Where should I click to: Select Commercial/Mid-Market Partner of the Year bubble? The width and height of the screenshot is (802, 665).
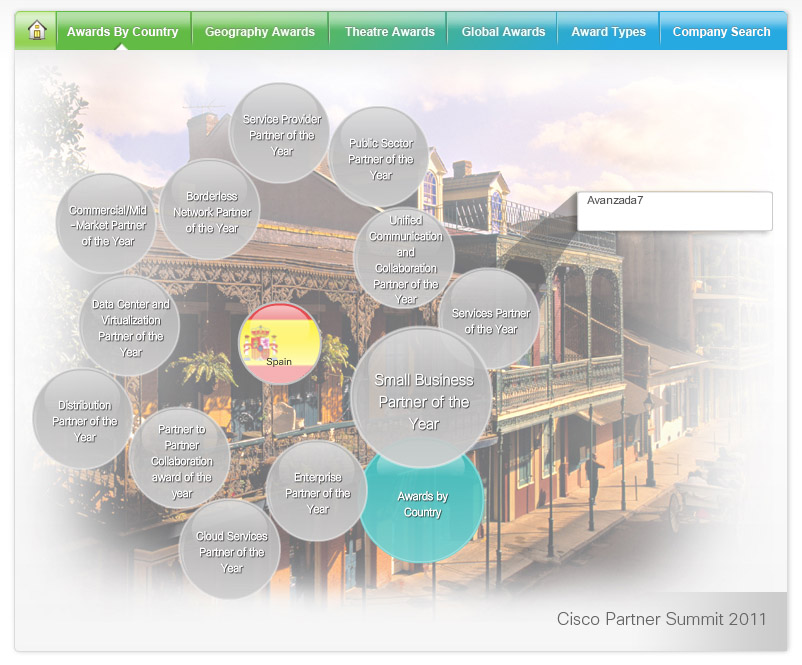107,225
